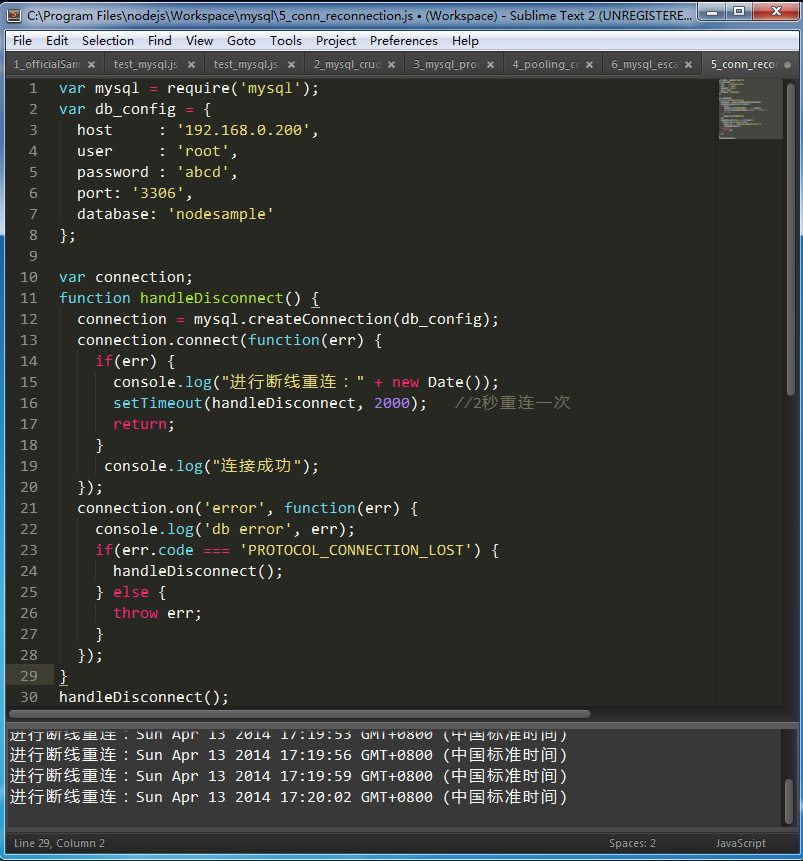Click line number 1 in the gutter
803x861 pixels.
pyautogui.click(x=34, y=88)
